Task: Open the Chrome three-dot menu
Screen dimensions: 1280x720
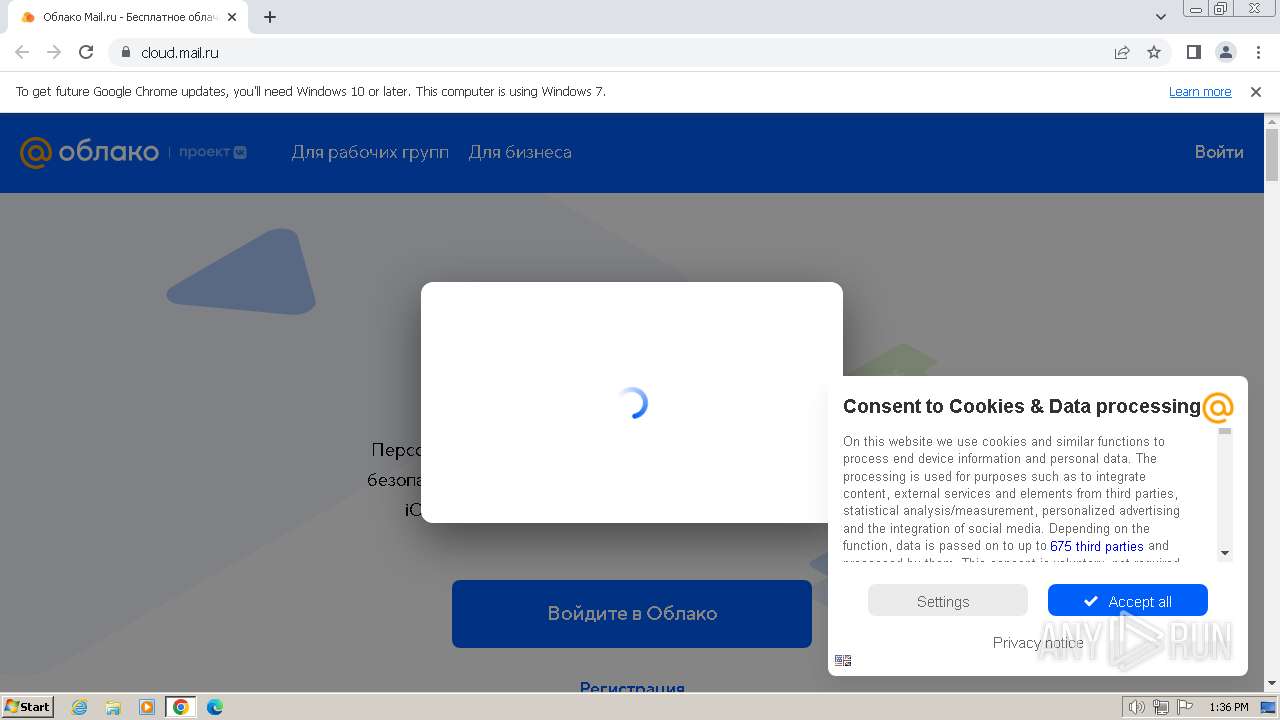Action: click(x=1257, y=52)
